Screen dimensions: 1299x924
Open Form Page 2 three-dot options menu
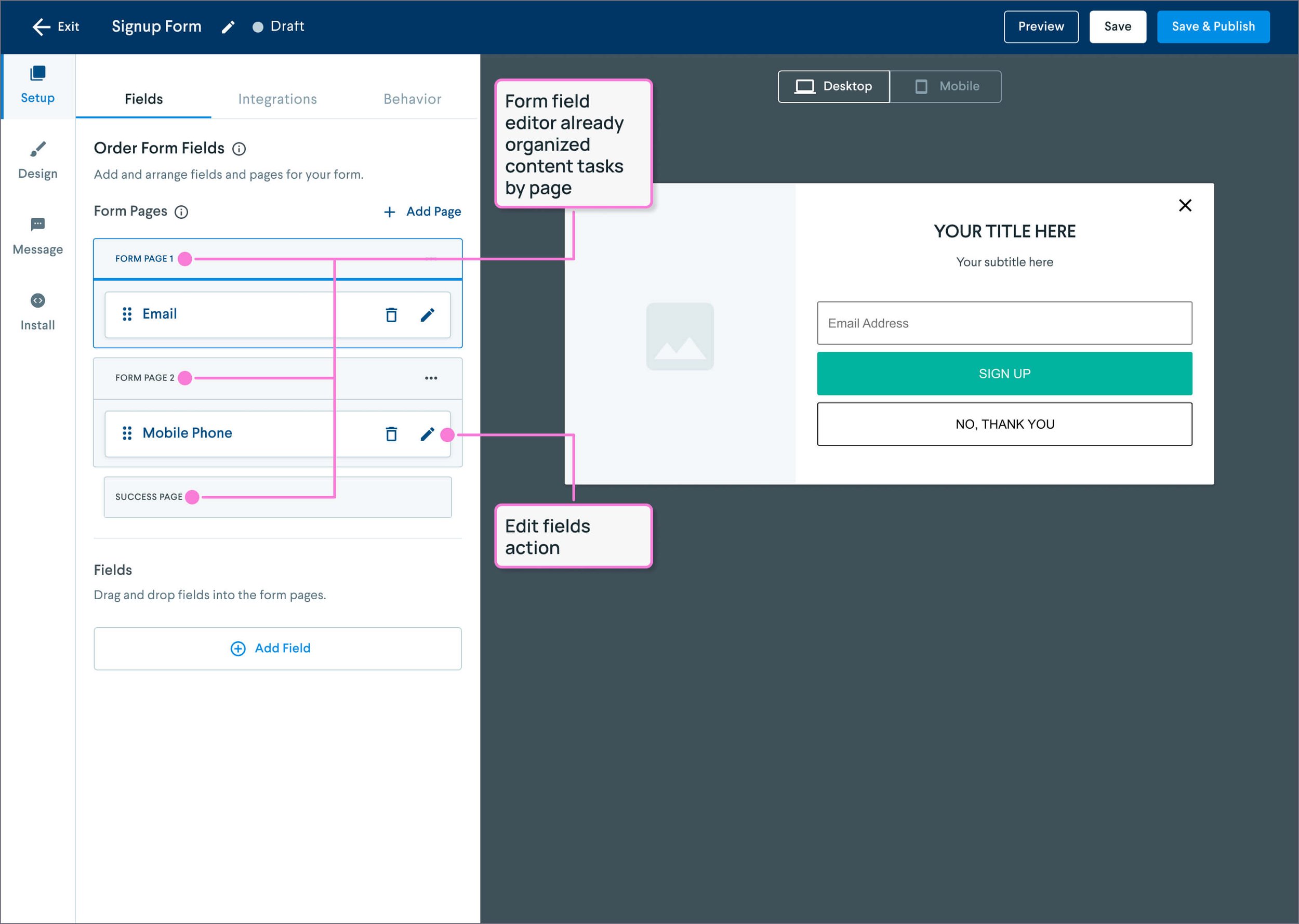coord(431,378)
